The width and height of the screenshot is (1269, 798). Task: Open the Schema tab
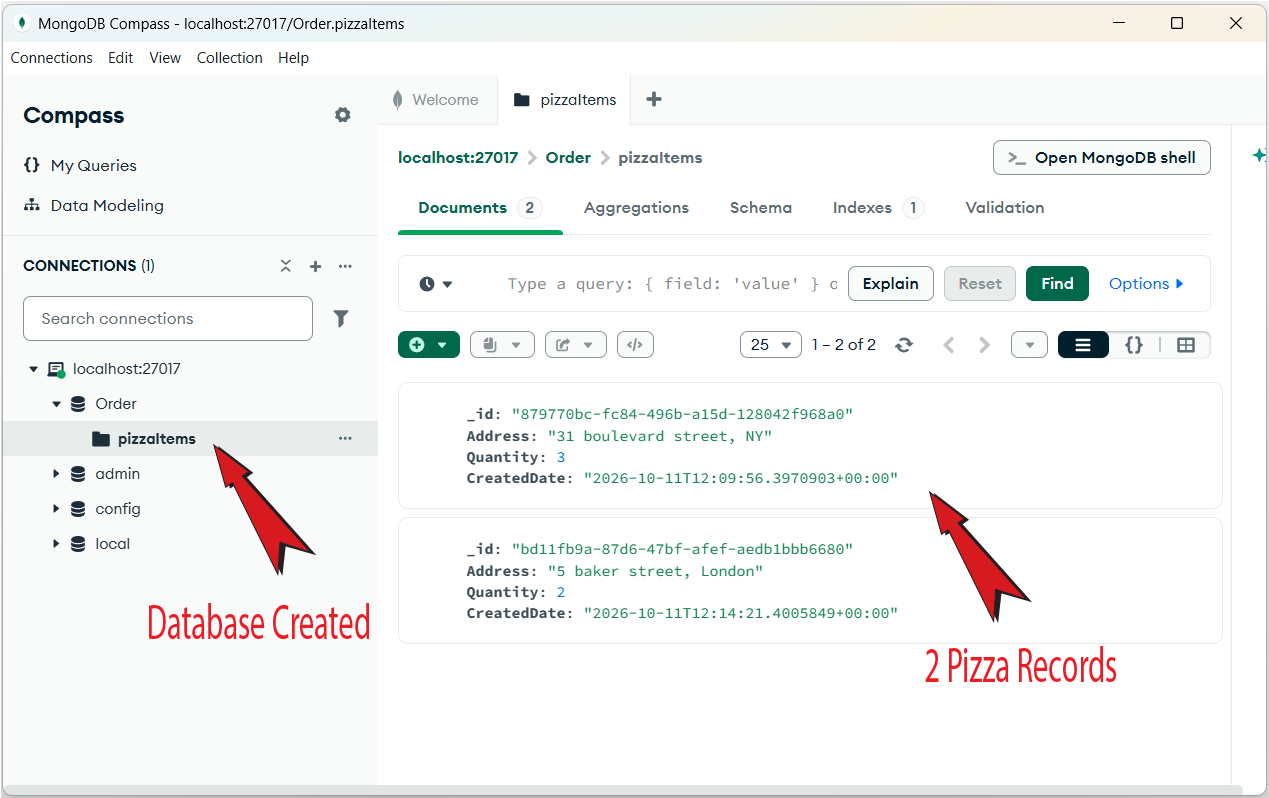[x=761, y=208]
